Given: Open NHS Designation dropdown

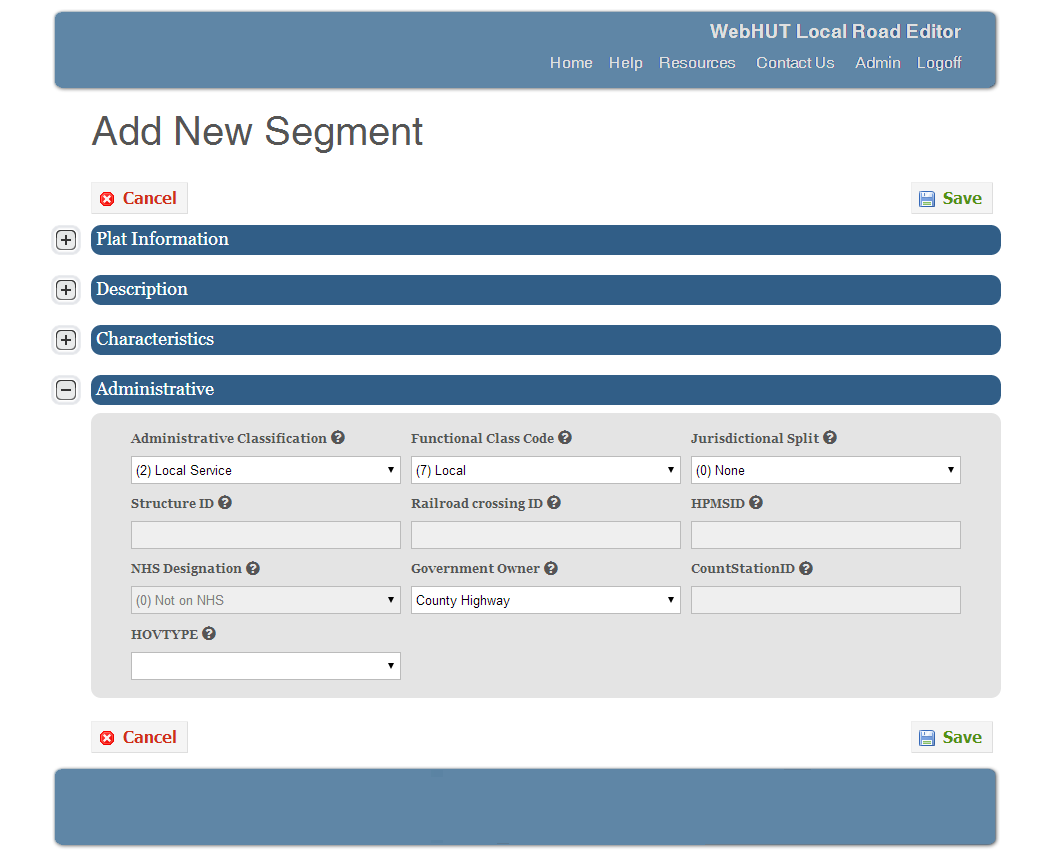Looking at the screenshot, I should 265,600.
